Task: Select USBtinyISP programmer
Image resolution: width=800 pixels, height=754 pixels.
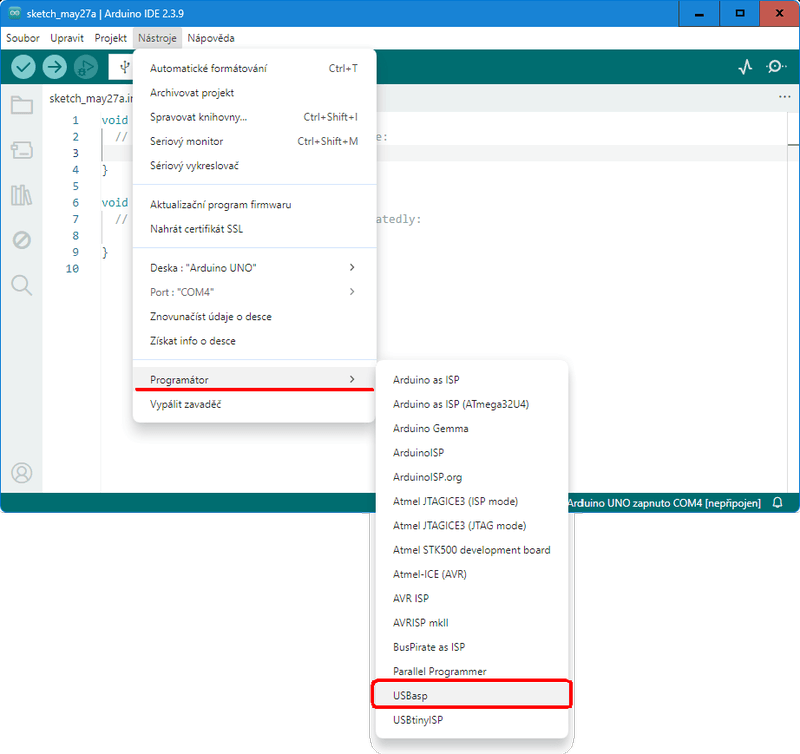Action: pos(471,720)
